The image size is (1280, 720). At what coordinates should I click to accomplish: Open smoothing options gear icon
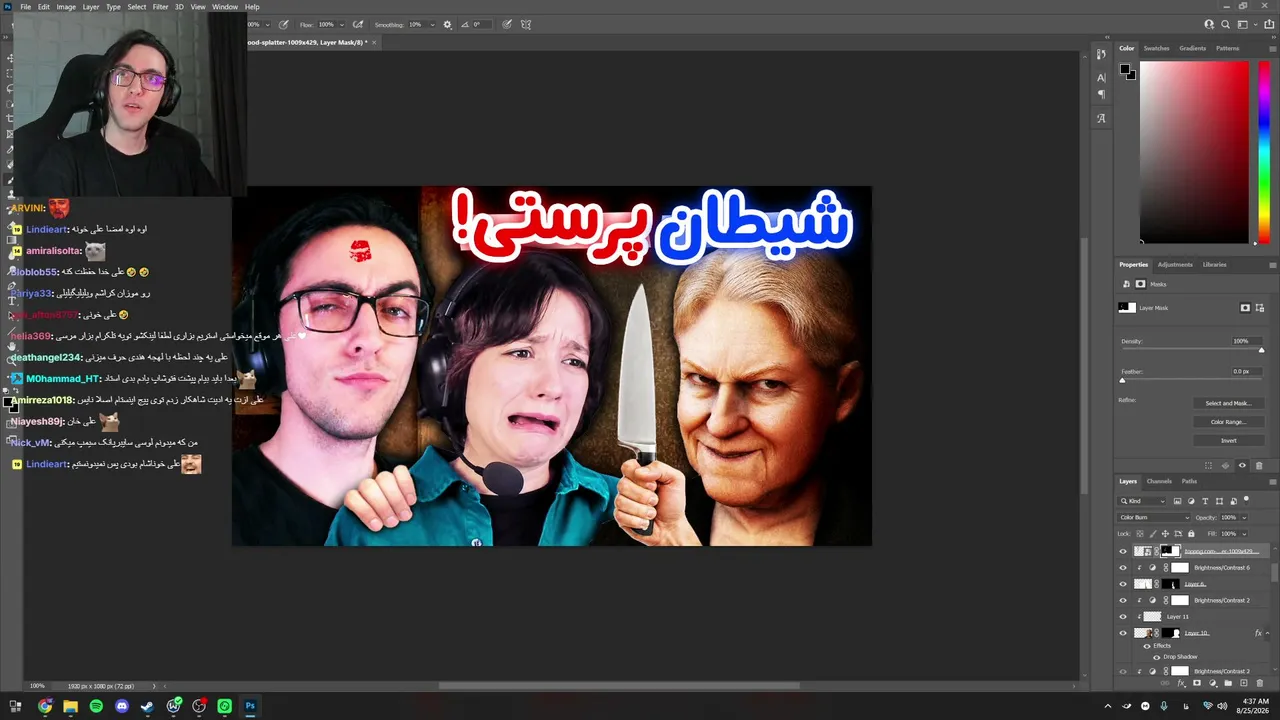[447, 24]
